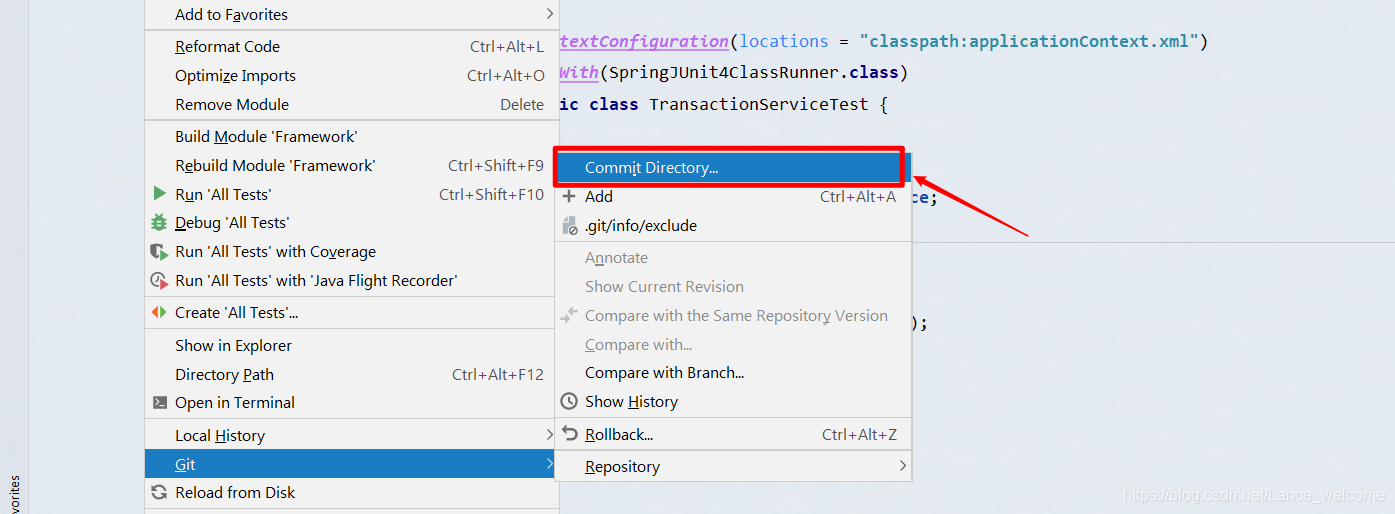Choose .git/info/exclude entry
The width and height of the screenshot is (1395, 514).
[733, 226]
